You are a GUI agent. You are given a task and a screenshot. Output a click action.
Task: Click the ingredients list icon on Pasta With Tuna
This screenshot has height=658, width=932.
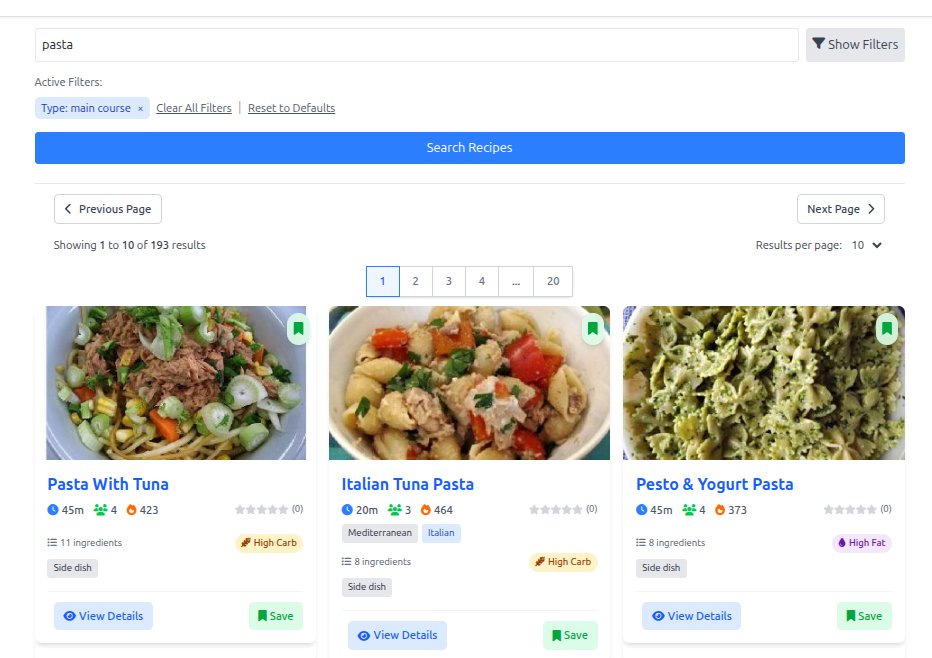tap(52, 542)
